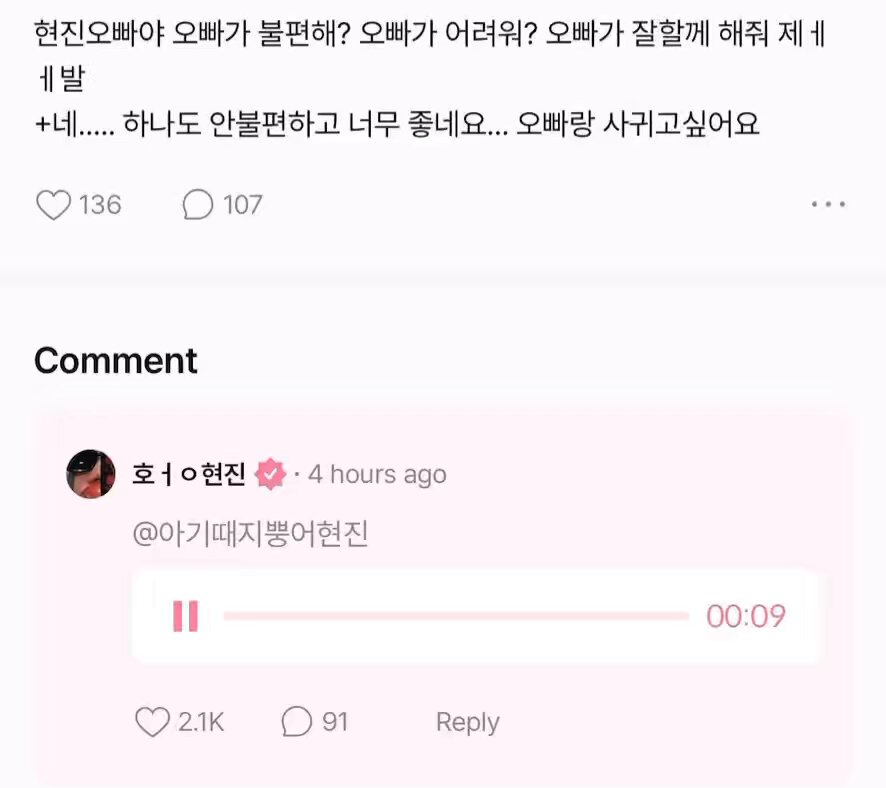The image size is (886, 788).
Task: Click the 107 comments count
Action: (x=242, y=204)
